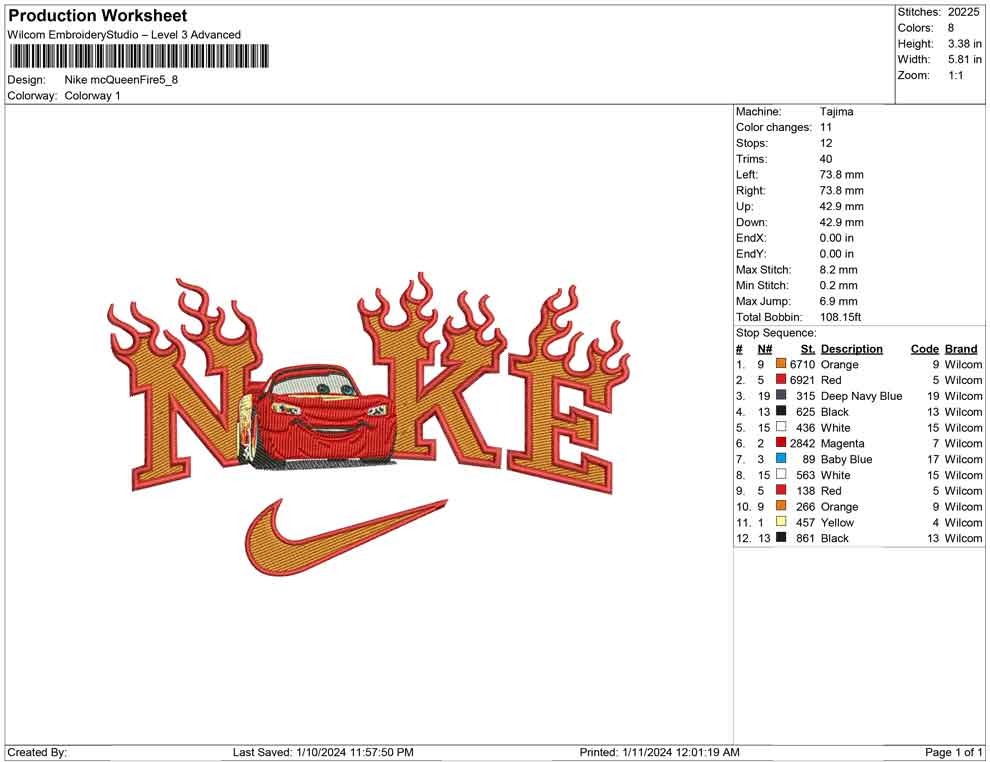Click the Baby Blue description text

(846, 459)
